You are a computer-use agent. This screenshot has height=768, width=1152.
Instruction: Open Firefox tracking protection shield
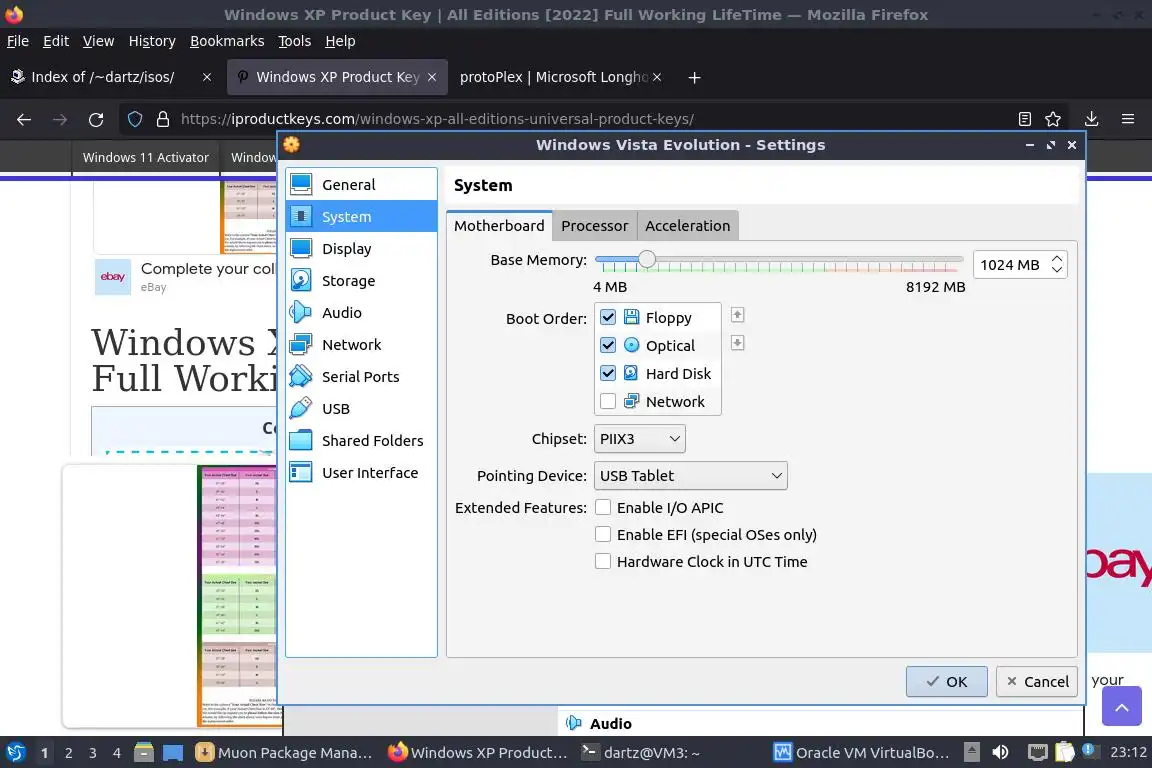click(135, 119)
